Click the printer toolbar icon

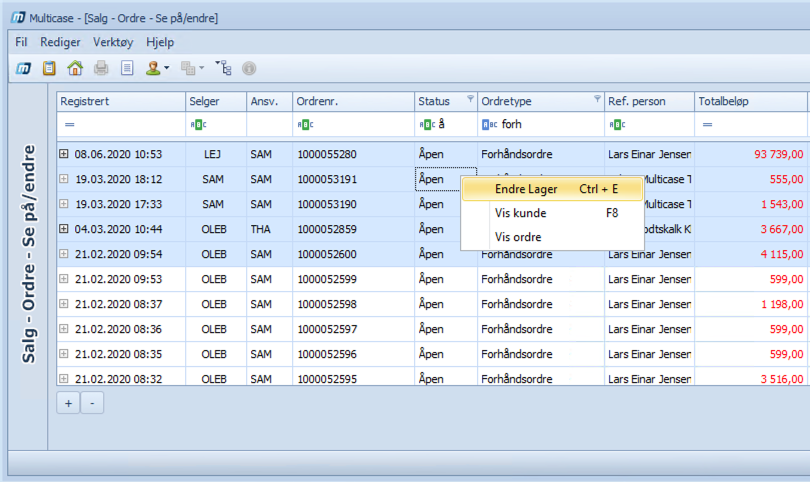point(101,68)
